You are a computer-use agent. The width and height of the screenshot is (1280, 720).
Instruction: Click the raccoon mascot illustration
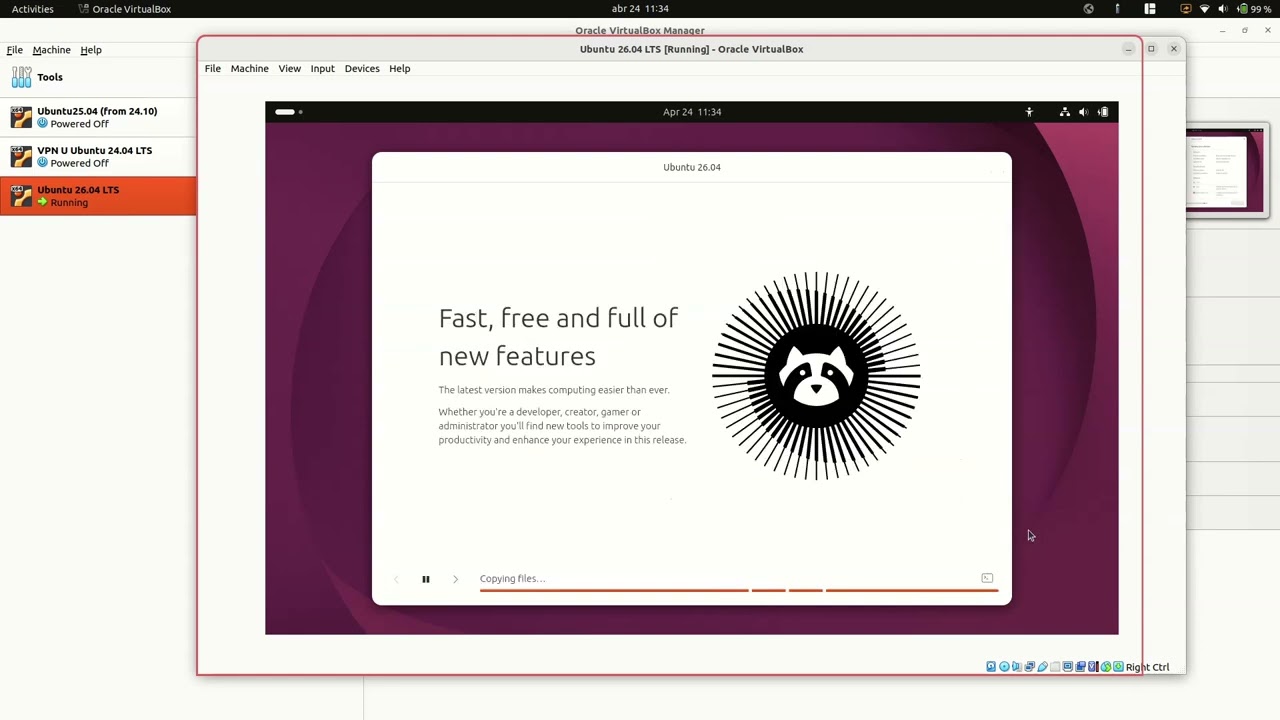click(x=816, y=375)
